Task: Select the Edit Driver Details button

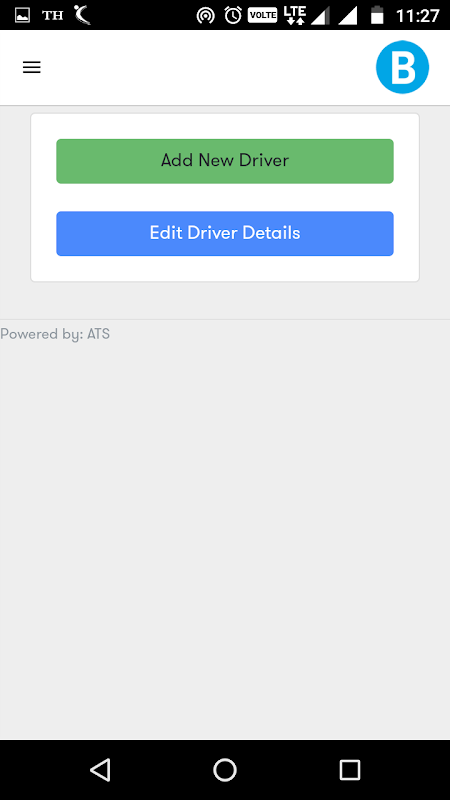Action: pyautogui.click(x=225, y=234)
